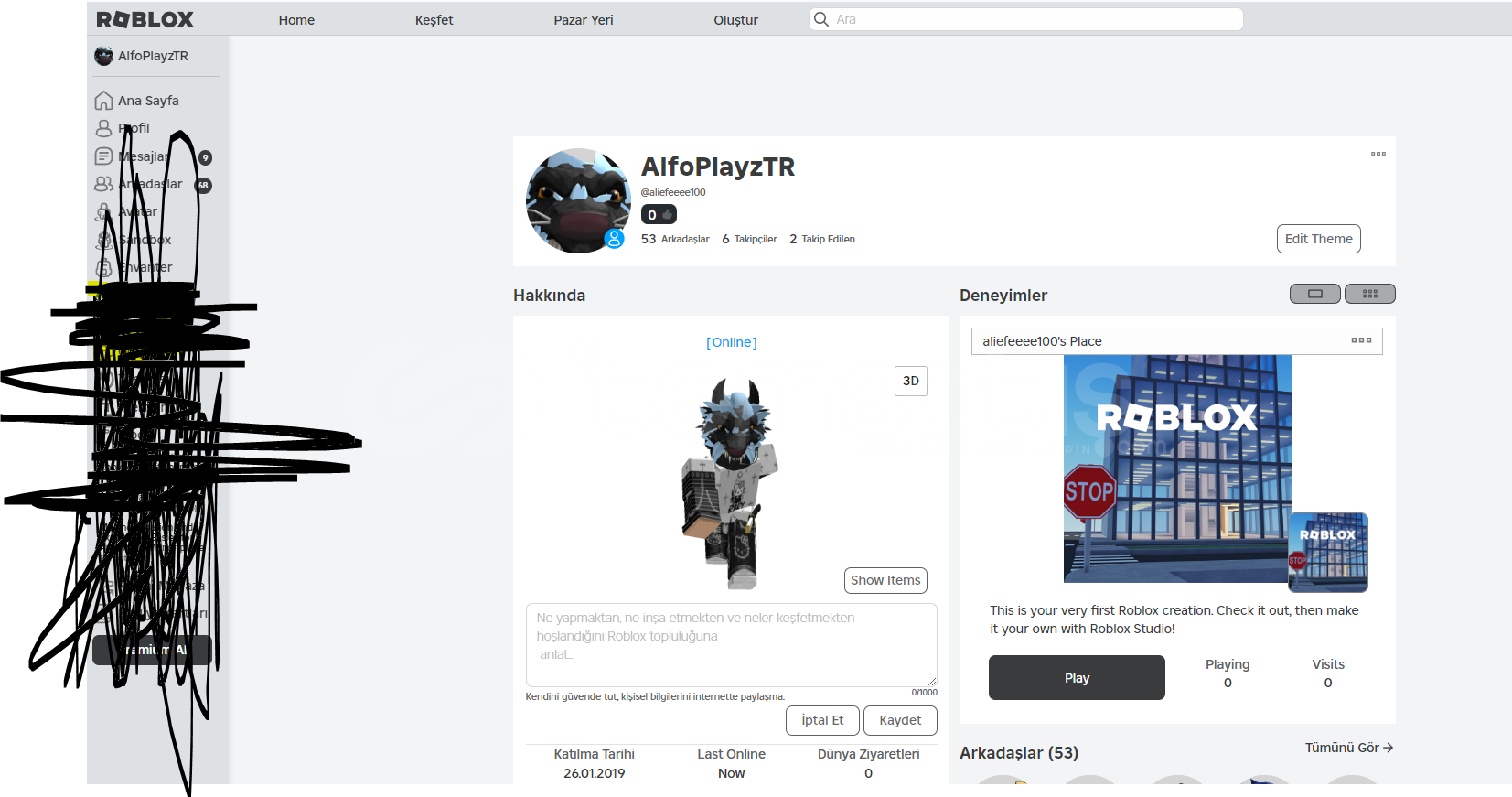
Task: Click the Arkadaşlar (53) heading
Action: [1019, 753]
